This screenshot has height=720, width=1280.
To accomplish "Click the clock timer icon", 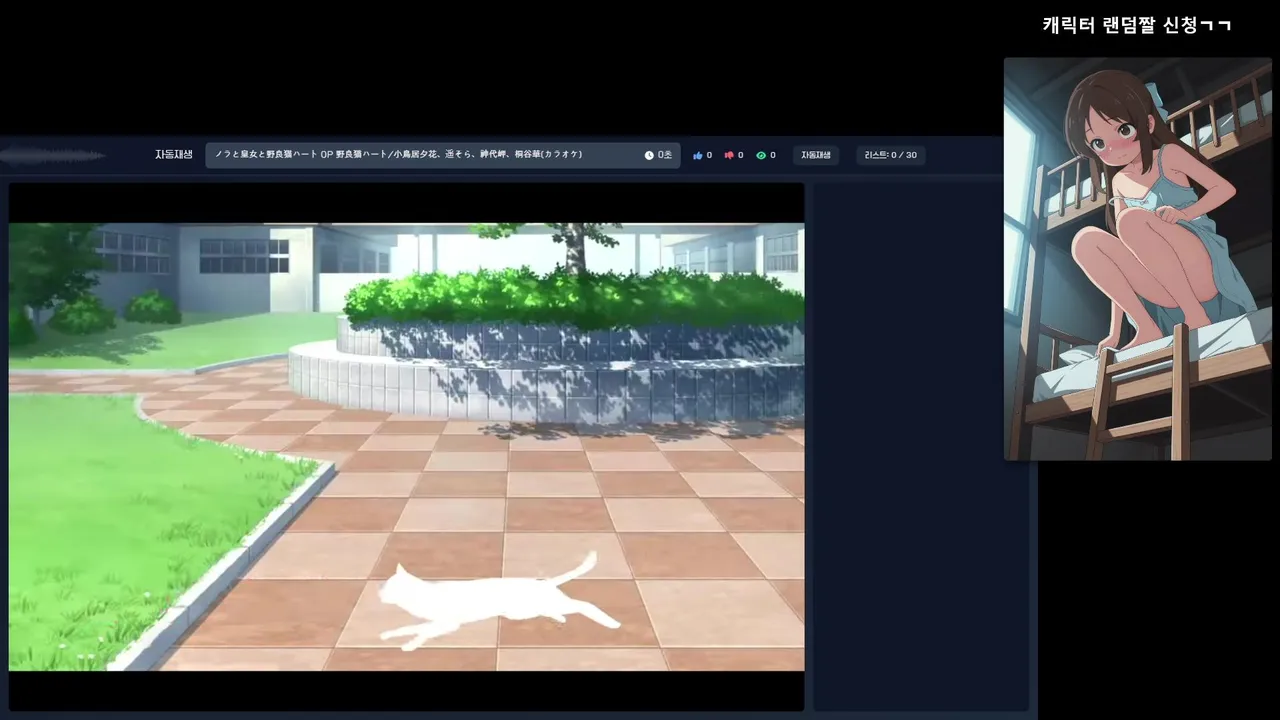I will coord(649,155).
